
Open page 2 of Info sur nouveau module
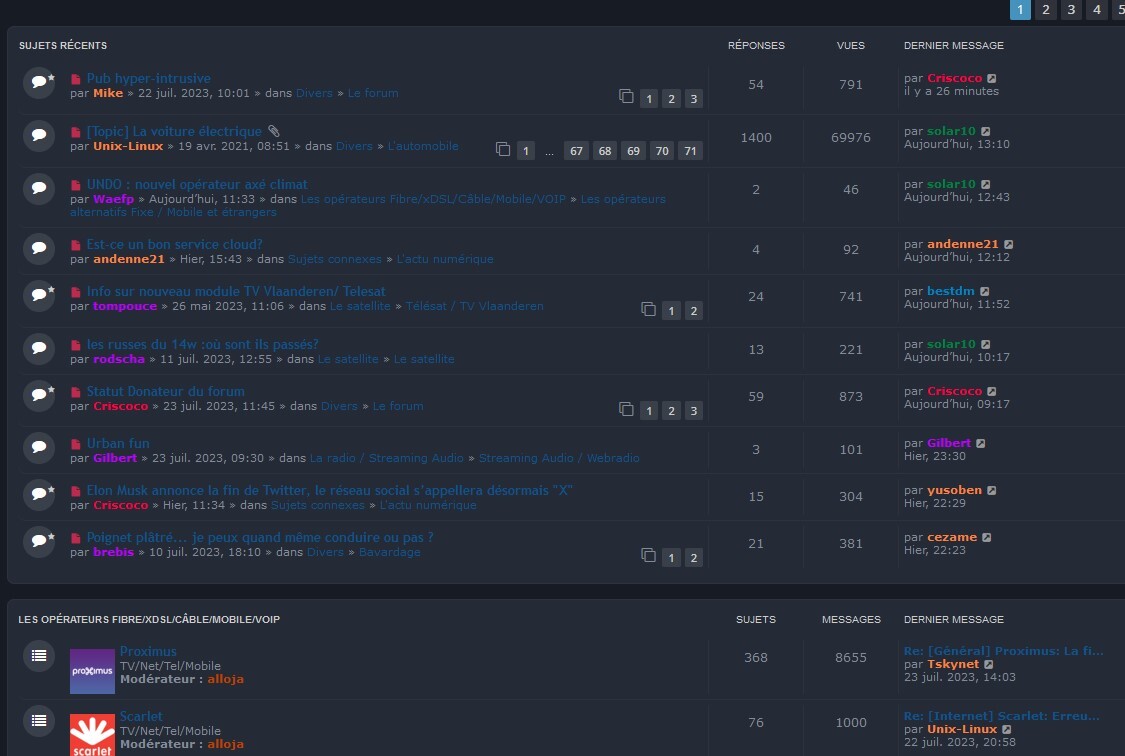click(x=693, y=311)
